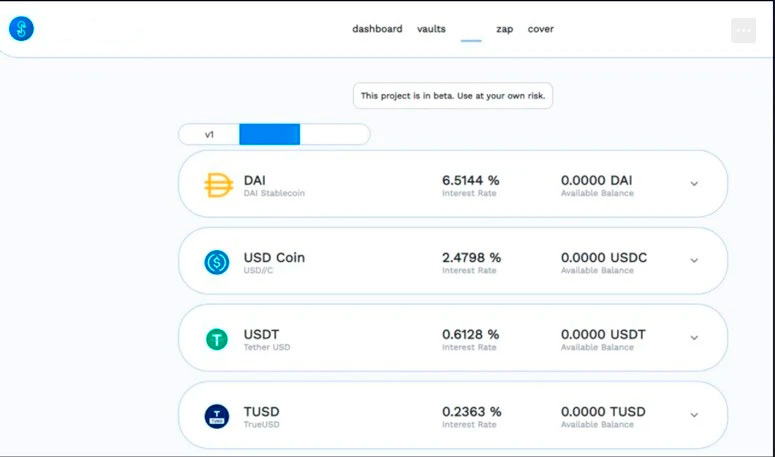This screenshot has height=457, width=775.
Task: Expand the DAI row chevron
Action: [x=694, y=184]
